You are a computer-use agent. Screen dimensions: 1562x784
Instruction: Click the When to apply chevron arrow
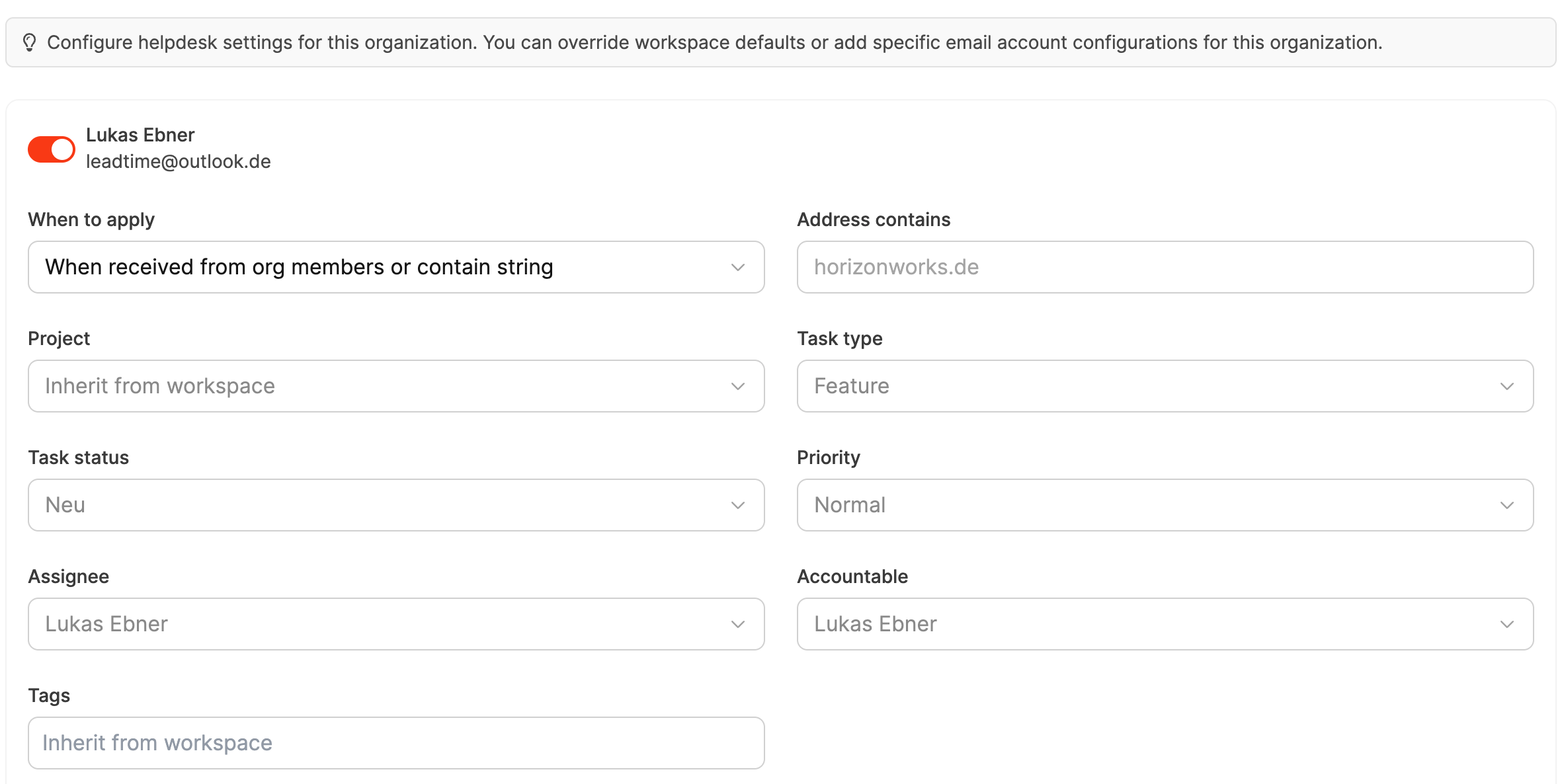click(738, 267)
